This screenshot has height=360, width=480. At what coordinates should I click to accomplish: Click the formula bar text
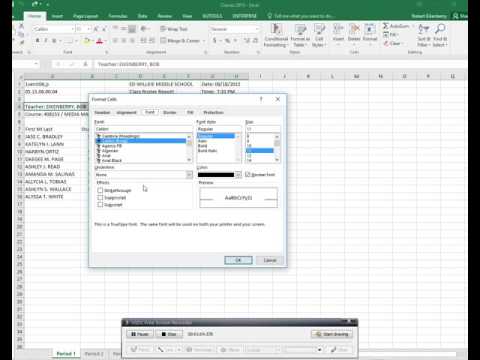point(129,64)
